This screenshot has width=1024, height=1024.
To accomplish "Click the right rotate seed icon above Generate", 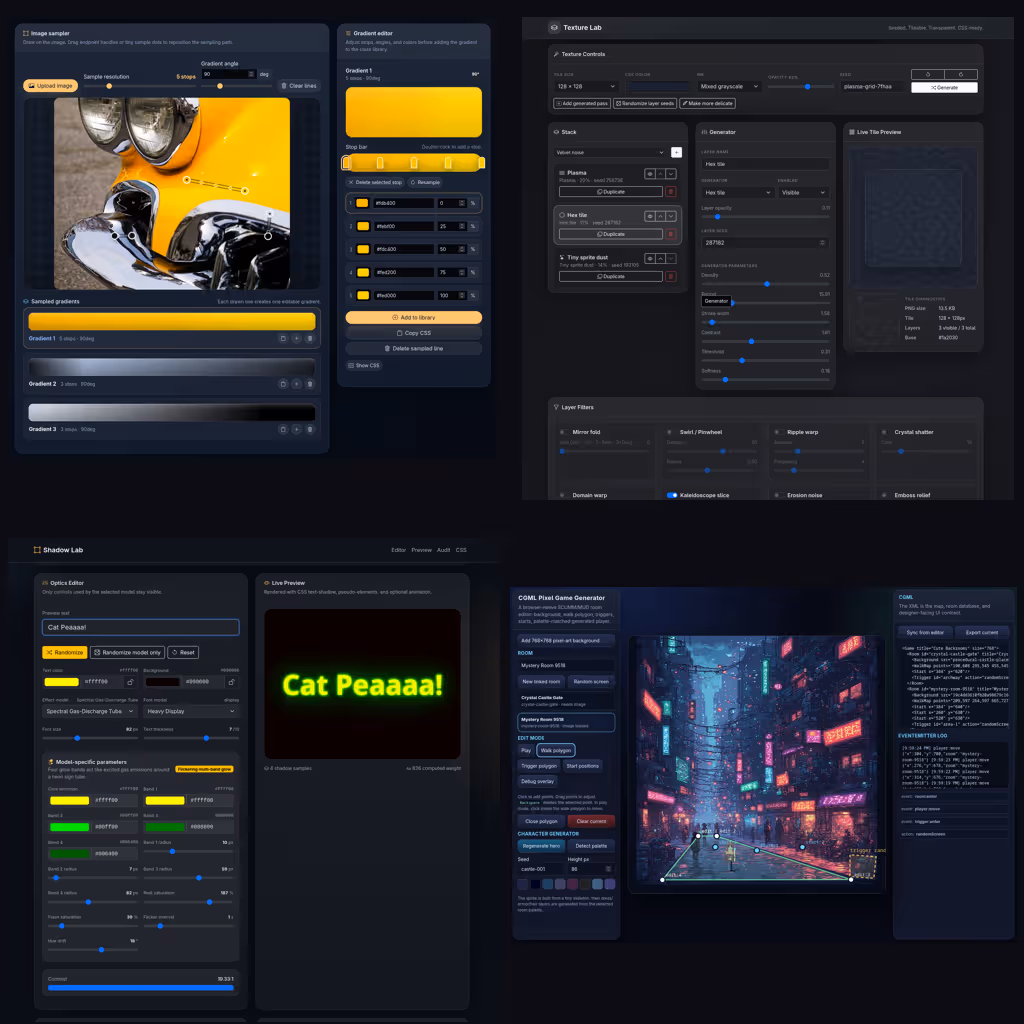I will coord(961,74).
